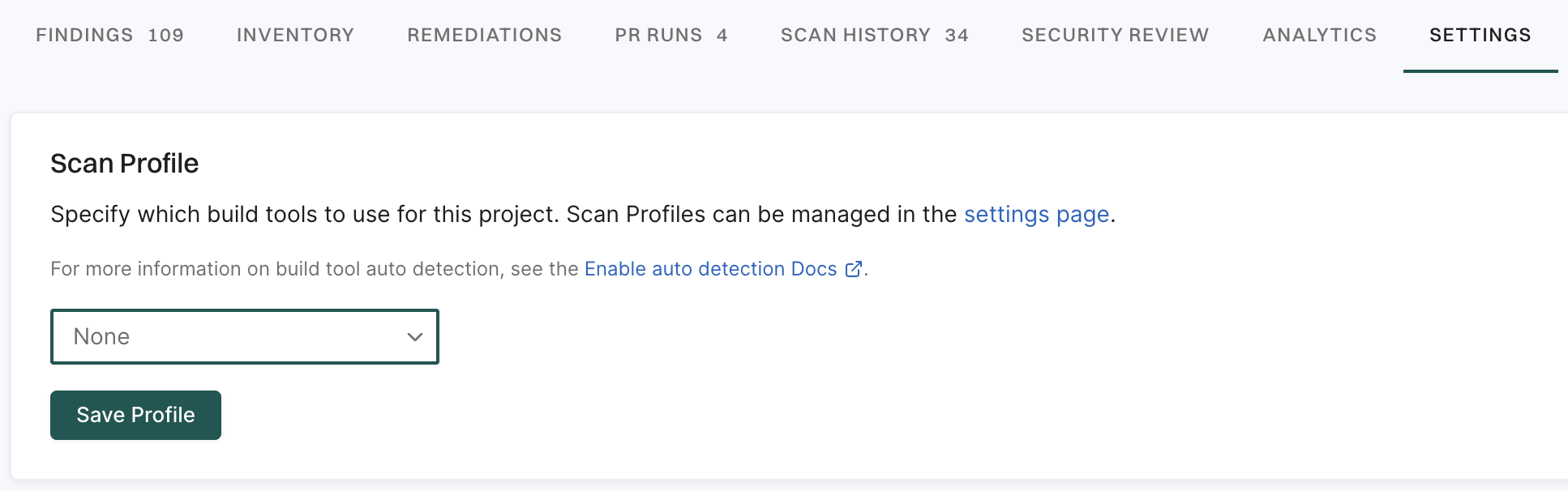The width and height of the screenshot is (1568, 491).
Task: Open SCAN HISTORY tab
Action: pos(874,35)
